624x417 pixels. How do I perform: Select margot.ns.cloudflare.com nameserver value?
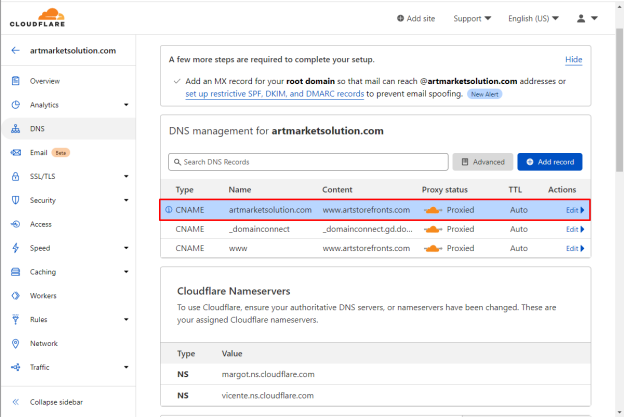[268, 374]
